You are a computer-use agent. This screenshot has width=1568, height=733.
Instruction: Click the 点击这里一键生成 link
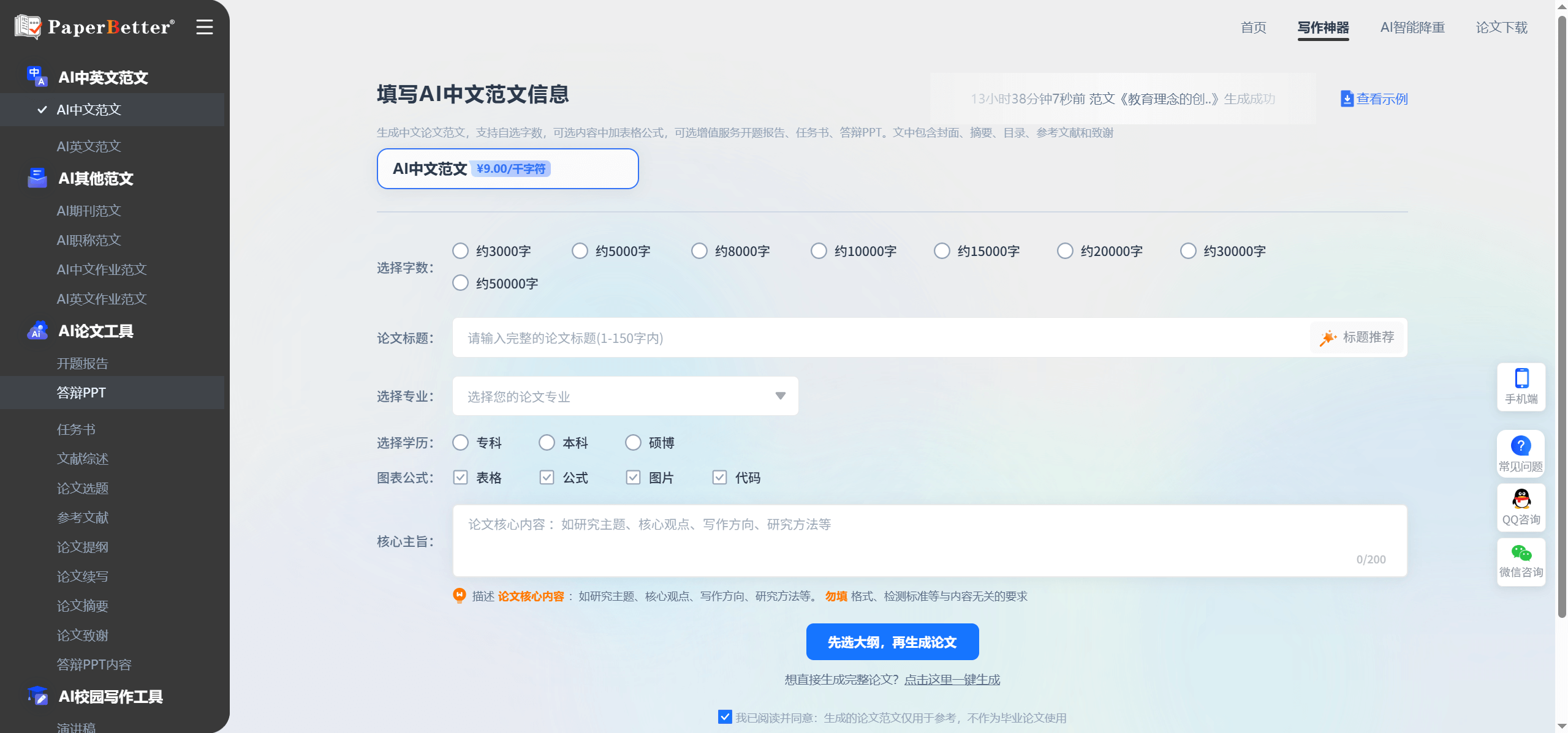[952, 679]
